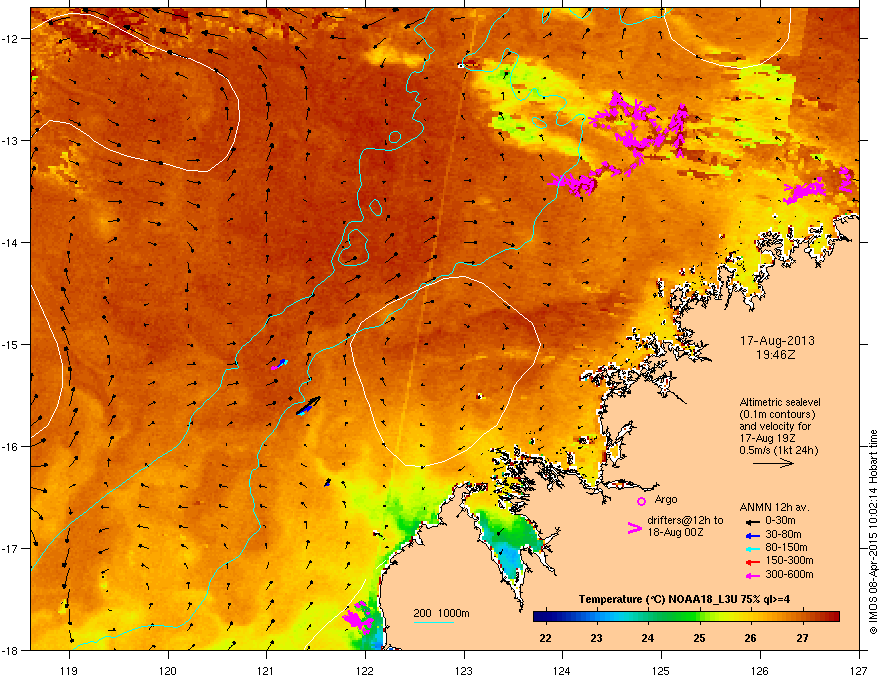Click the 'ANMN 12h av.' legend heading
The image size is (880, 680).
[x=774, y=508]
